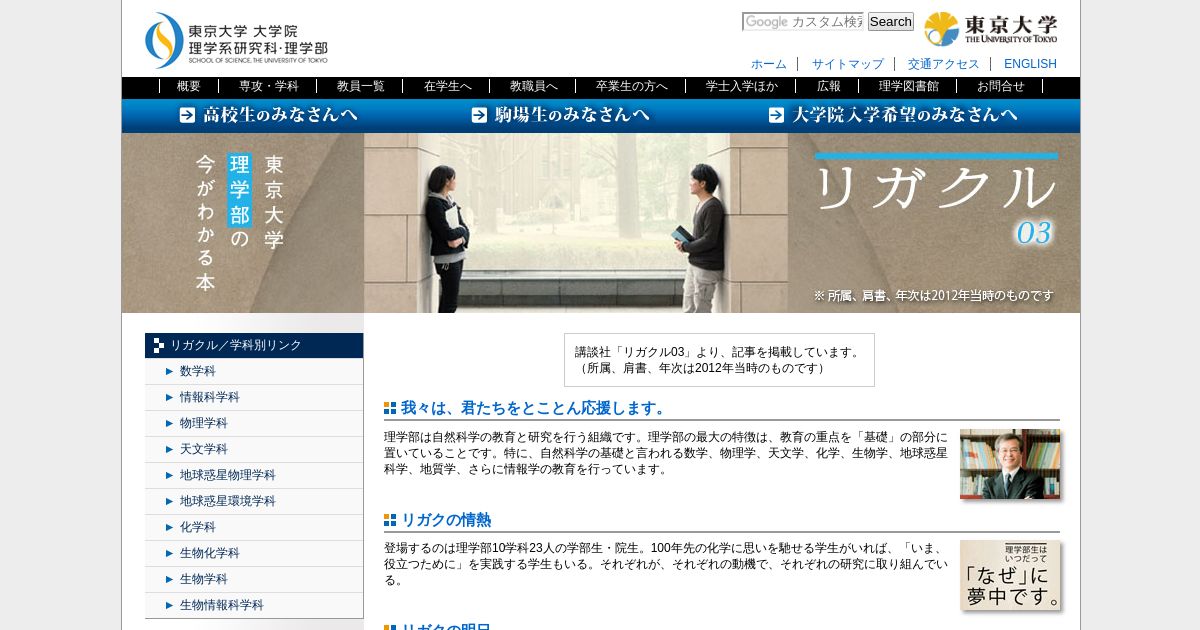1200x630 pixels.
Task: Open the 天文学科 department link
Action: click(204, 449)
